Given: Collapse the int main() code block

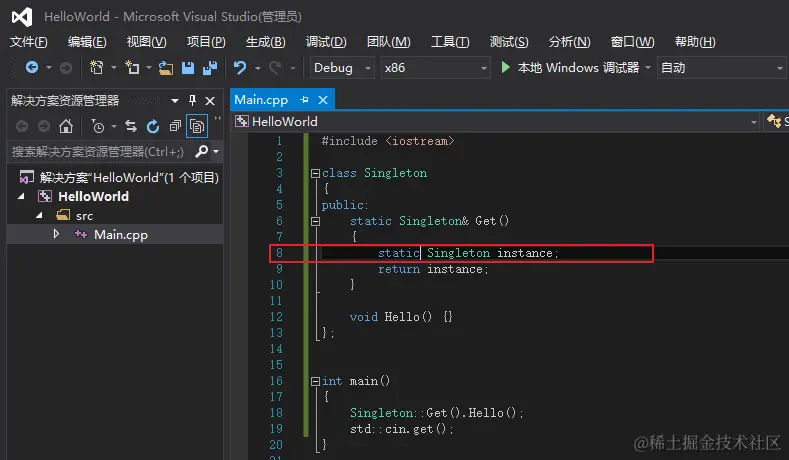Looking at the screenshot, I should point(315,381).
